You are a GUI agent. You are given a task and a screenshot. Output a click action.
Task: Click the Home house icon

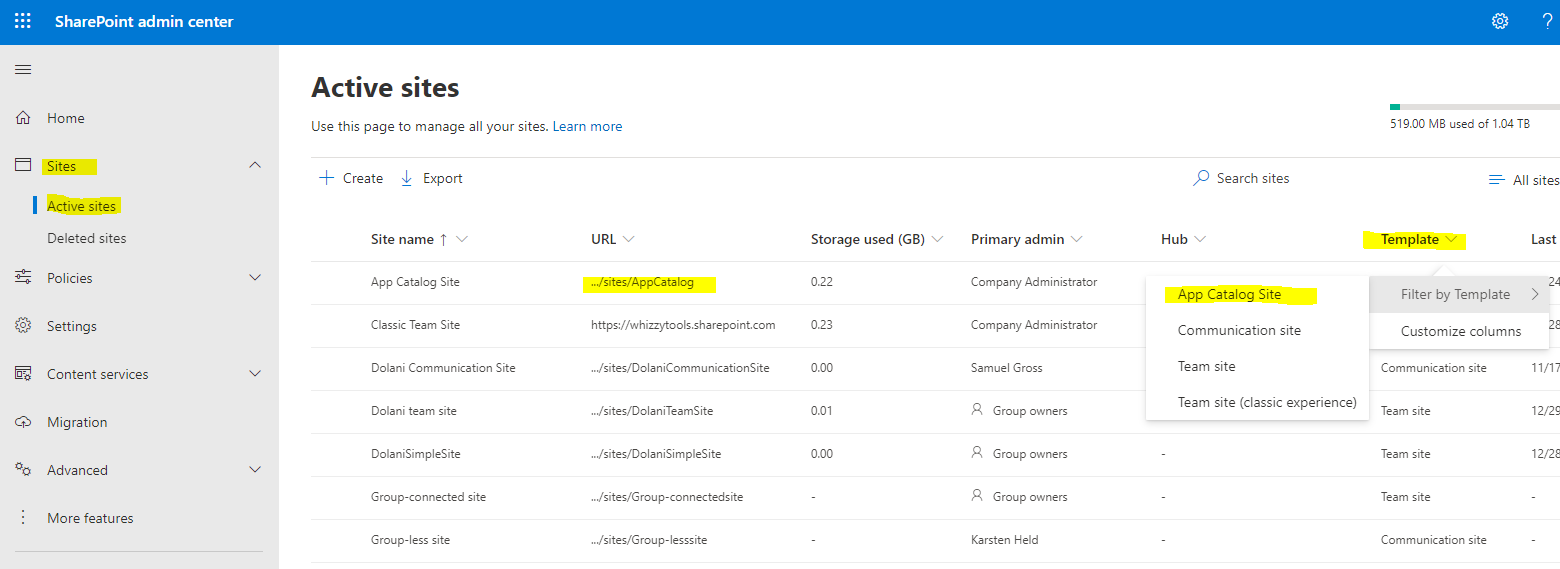[23, 118]
